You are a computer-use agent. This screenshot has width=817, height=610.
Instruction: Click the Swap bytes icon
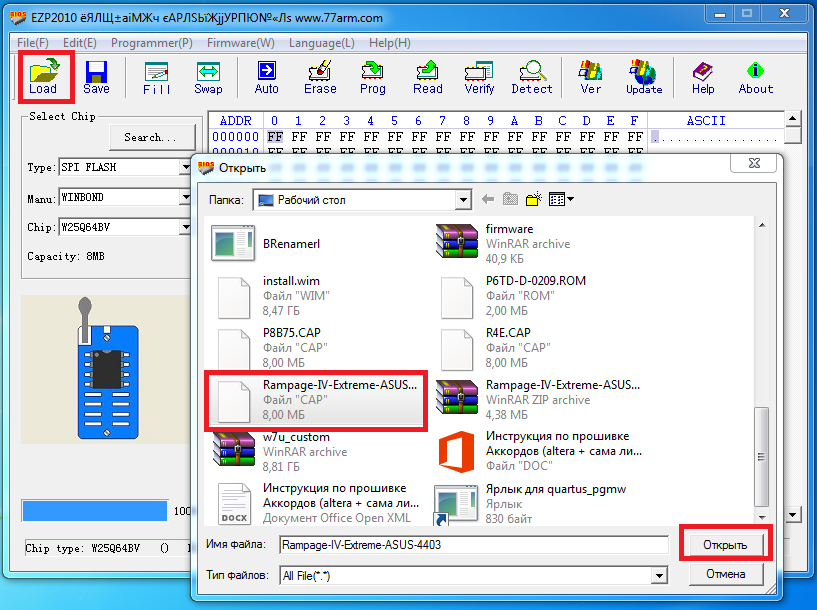coord(208,78)
